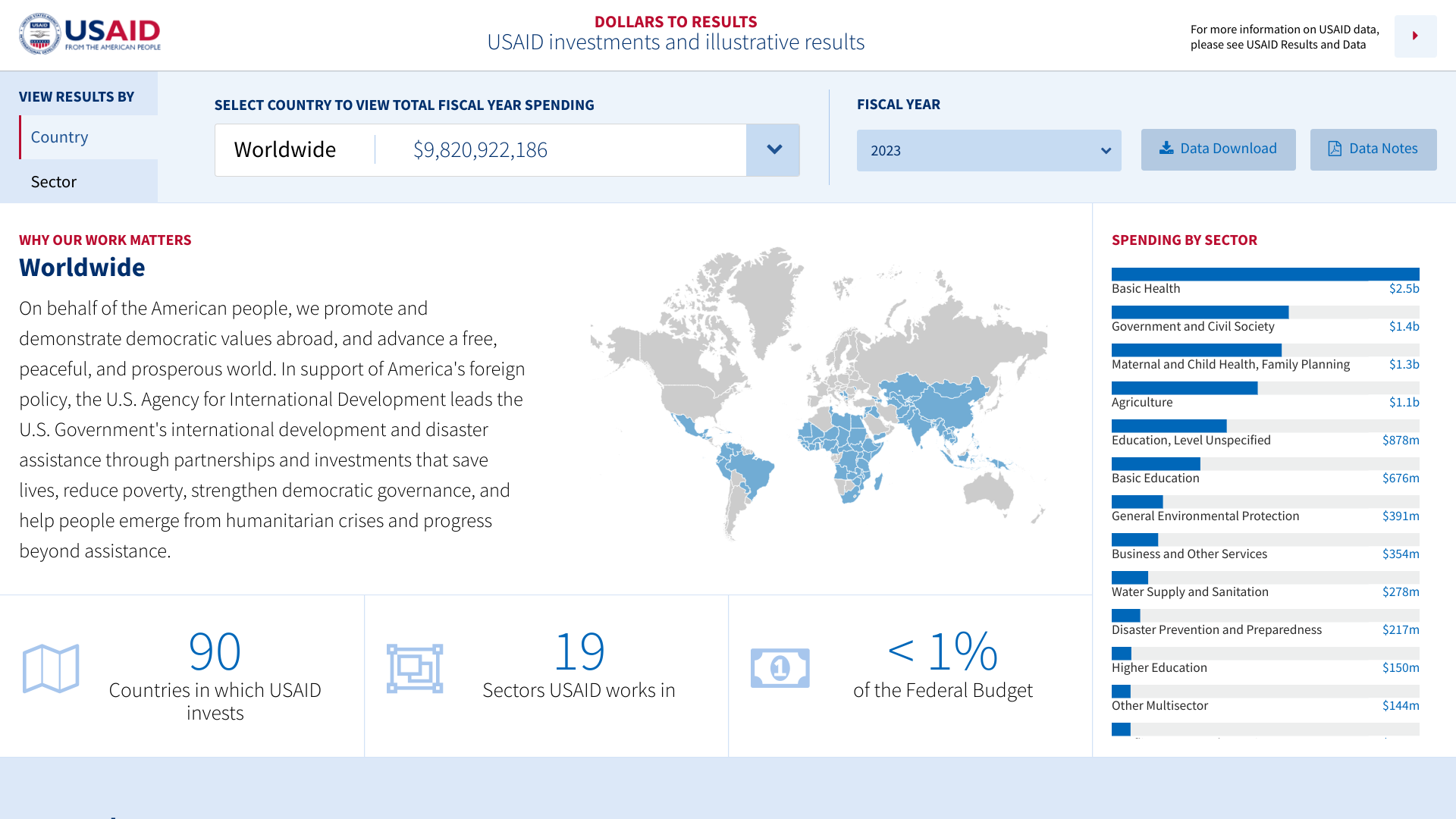Open the Data Notes button

(x=1373, y=149)
